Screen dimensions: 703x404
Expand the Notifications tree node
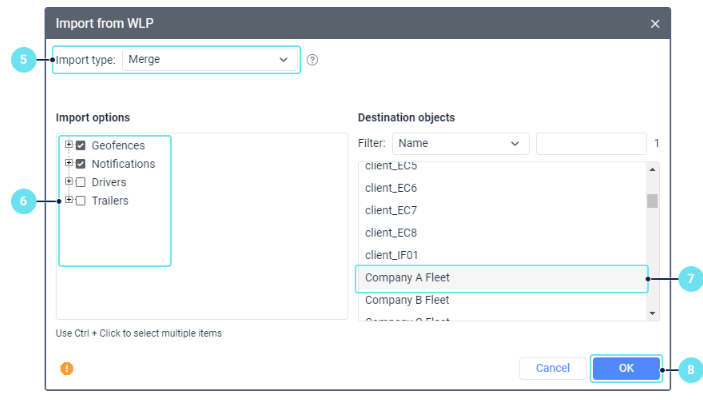pyautogui.click(x=68, y=163)
